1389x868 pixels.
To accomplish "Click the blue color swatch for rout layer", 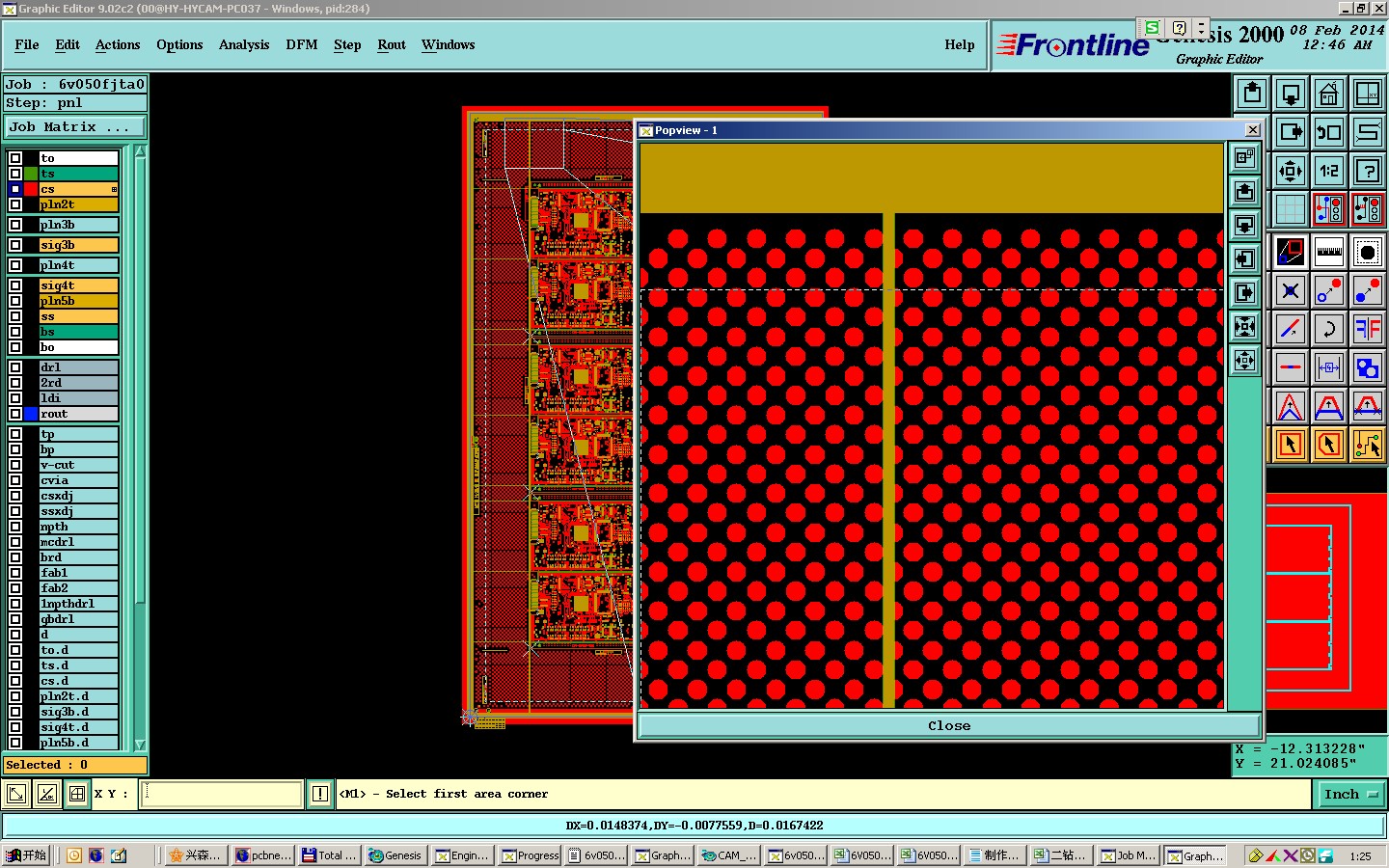I will [31, 414].
